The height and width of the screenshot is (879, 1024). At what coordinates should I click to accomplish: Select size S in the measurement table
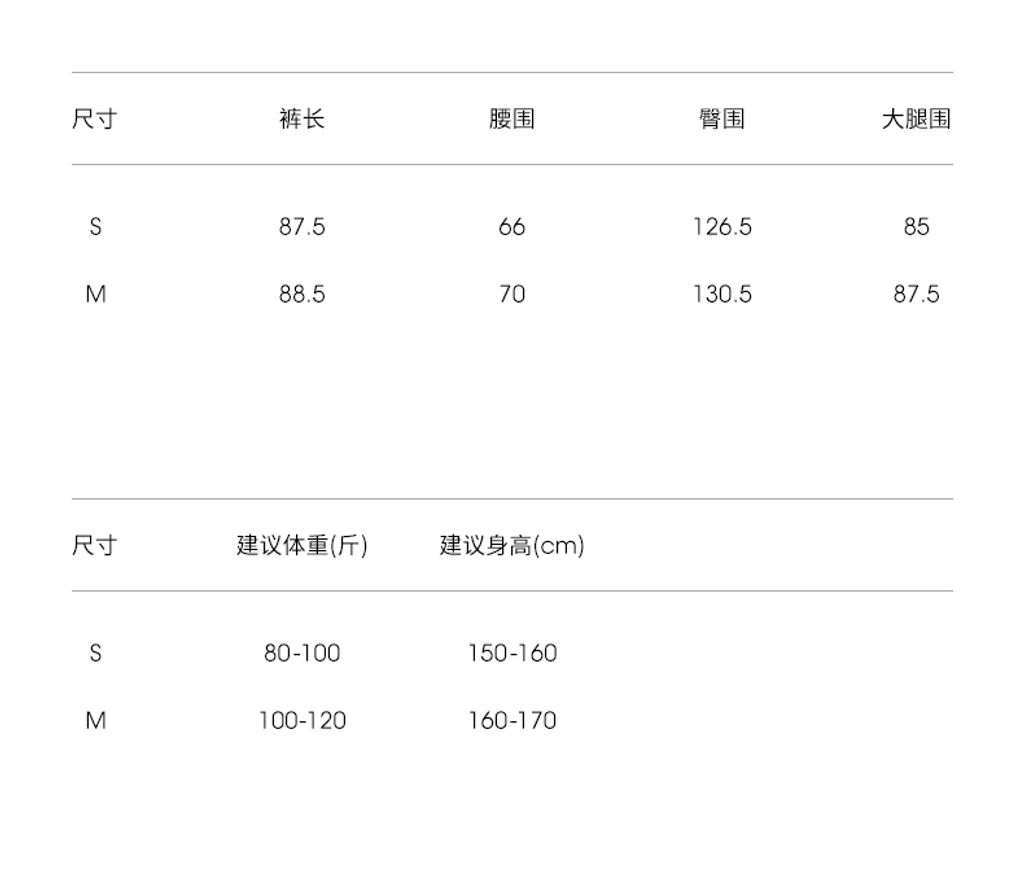click(x=95, y=227)
